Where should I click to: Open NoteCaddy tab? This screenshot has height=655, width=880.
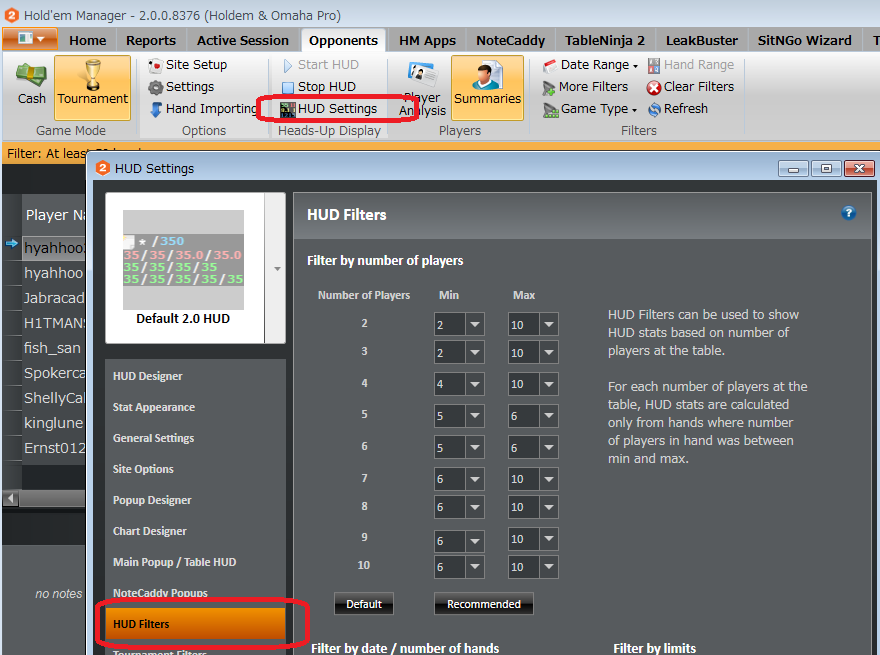click(510, 40)
